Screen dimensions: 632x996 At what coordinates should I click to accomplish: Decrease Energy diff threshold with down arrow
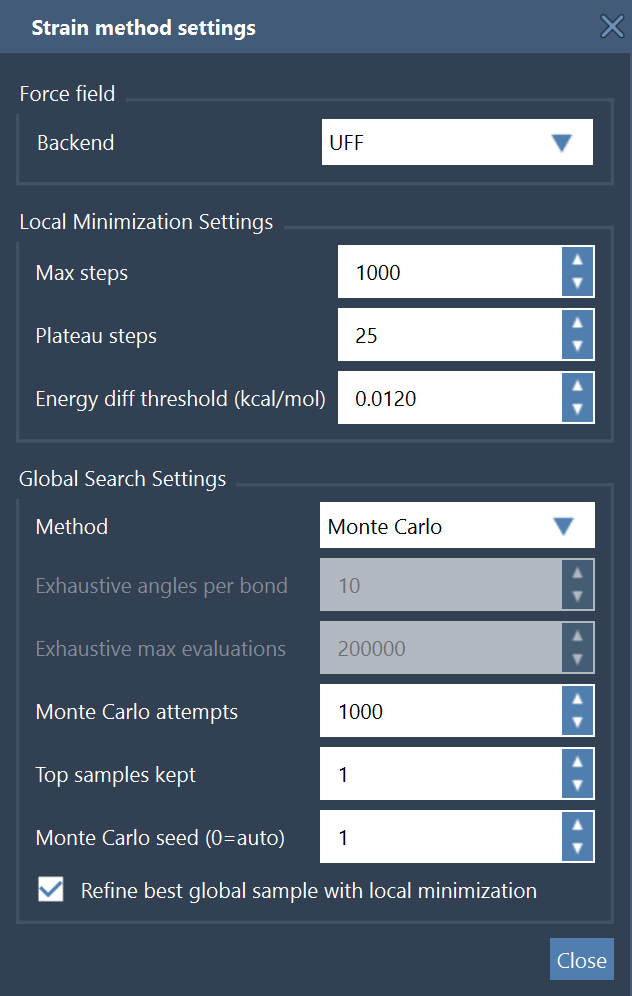(578, 409)
